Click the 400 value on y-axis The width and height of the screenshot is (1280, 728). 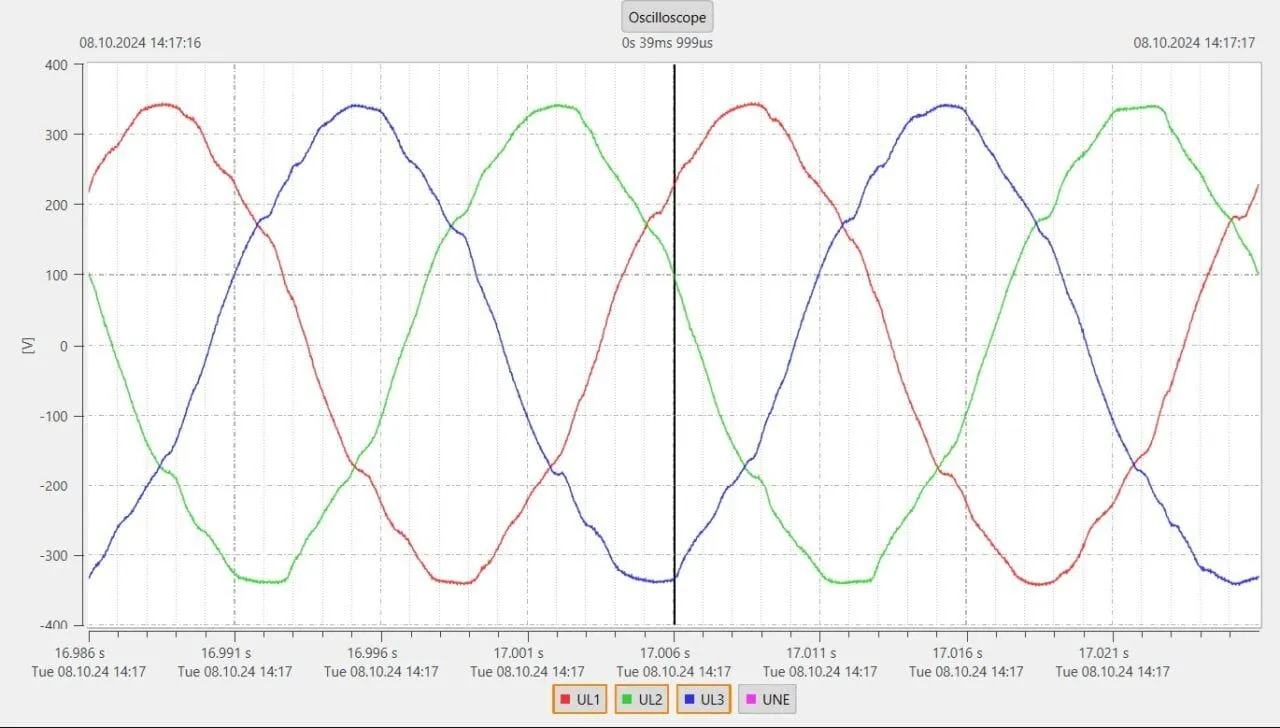tap(56, 65)
